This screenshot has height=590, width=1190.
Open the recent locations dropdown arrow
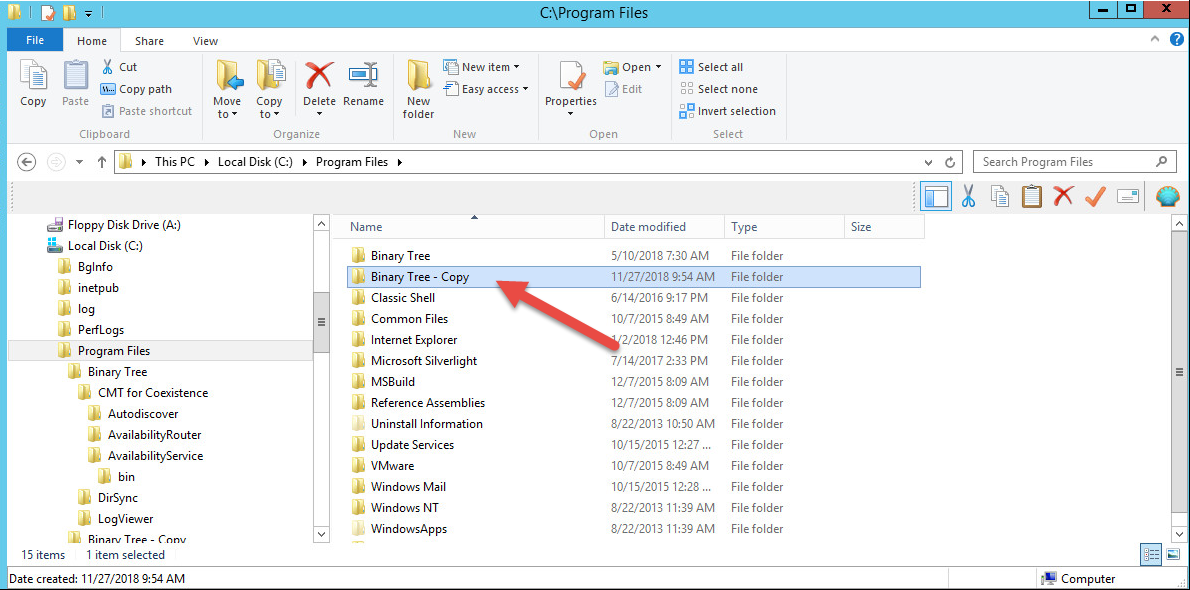80,162
